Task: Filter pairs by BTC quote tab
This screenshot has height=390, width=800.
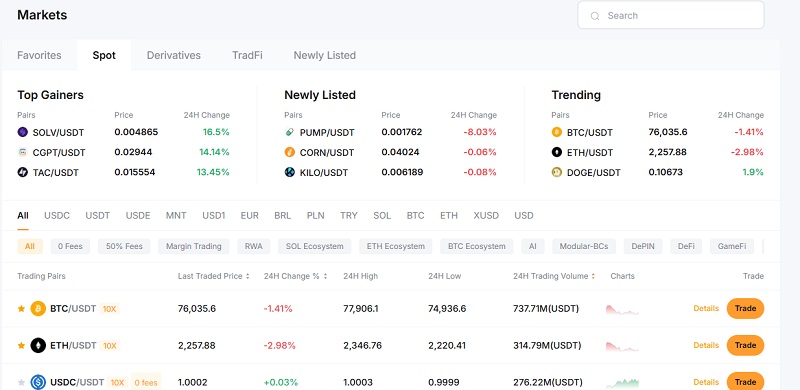Action: (415, 215)
